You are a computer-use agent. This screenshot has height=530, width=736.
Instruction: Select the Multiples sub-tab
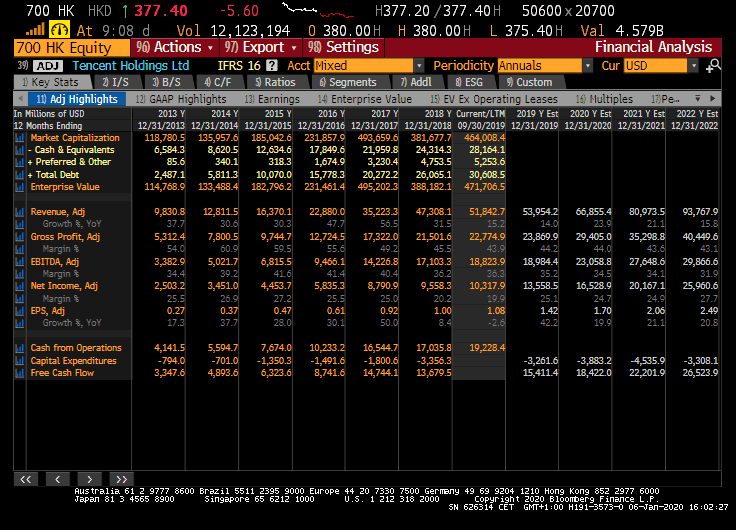605,99
